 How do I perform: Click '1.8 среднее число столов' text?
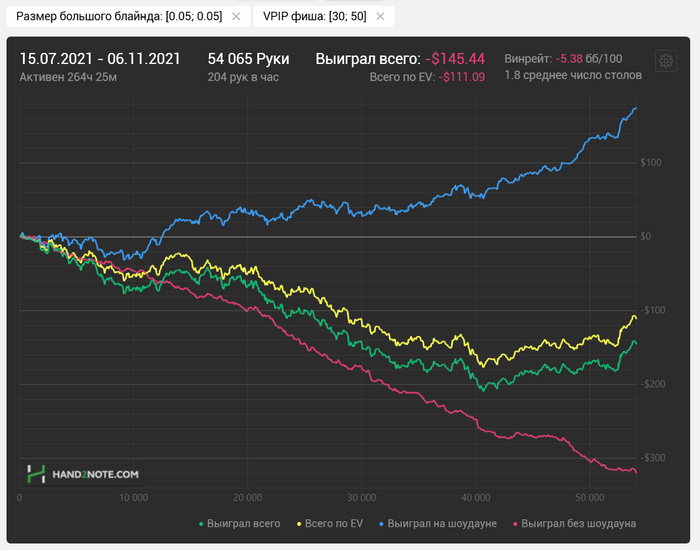point(573,75)
